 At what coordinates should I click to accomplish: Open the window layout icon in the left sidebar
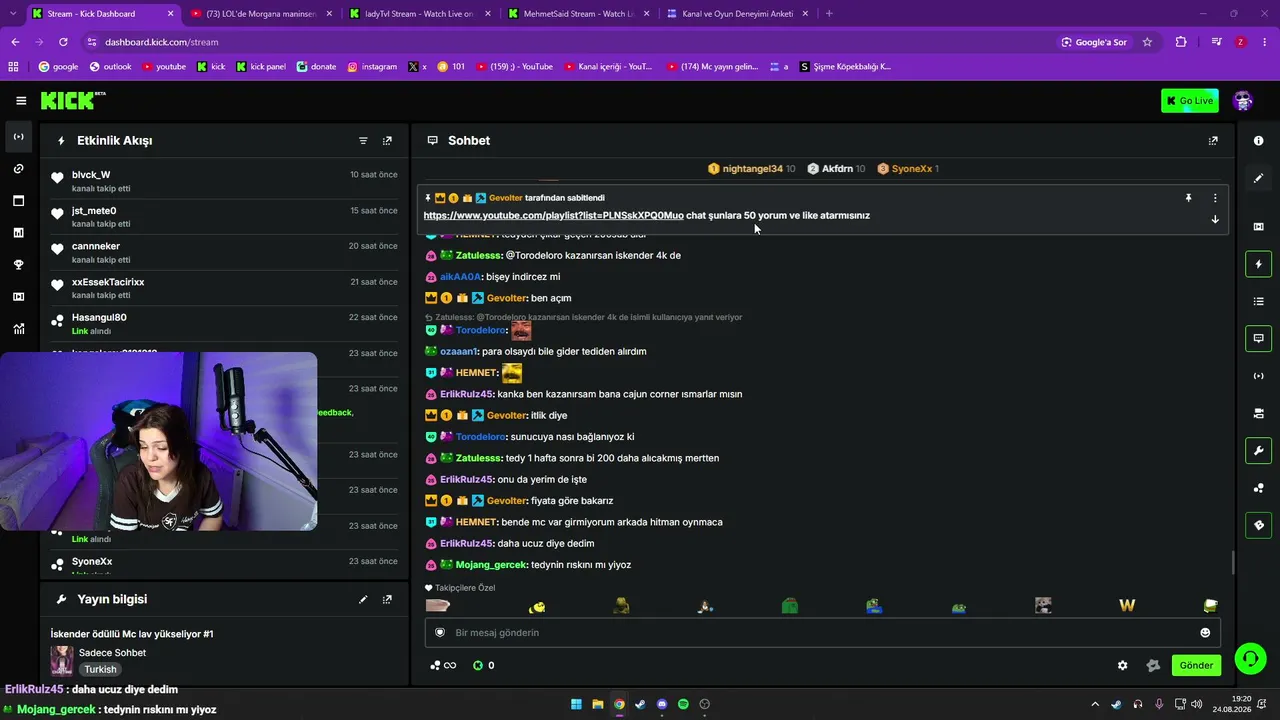tap(18, 201)
